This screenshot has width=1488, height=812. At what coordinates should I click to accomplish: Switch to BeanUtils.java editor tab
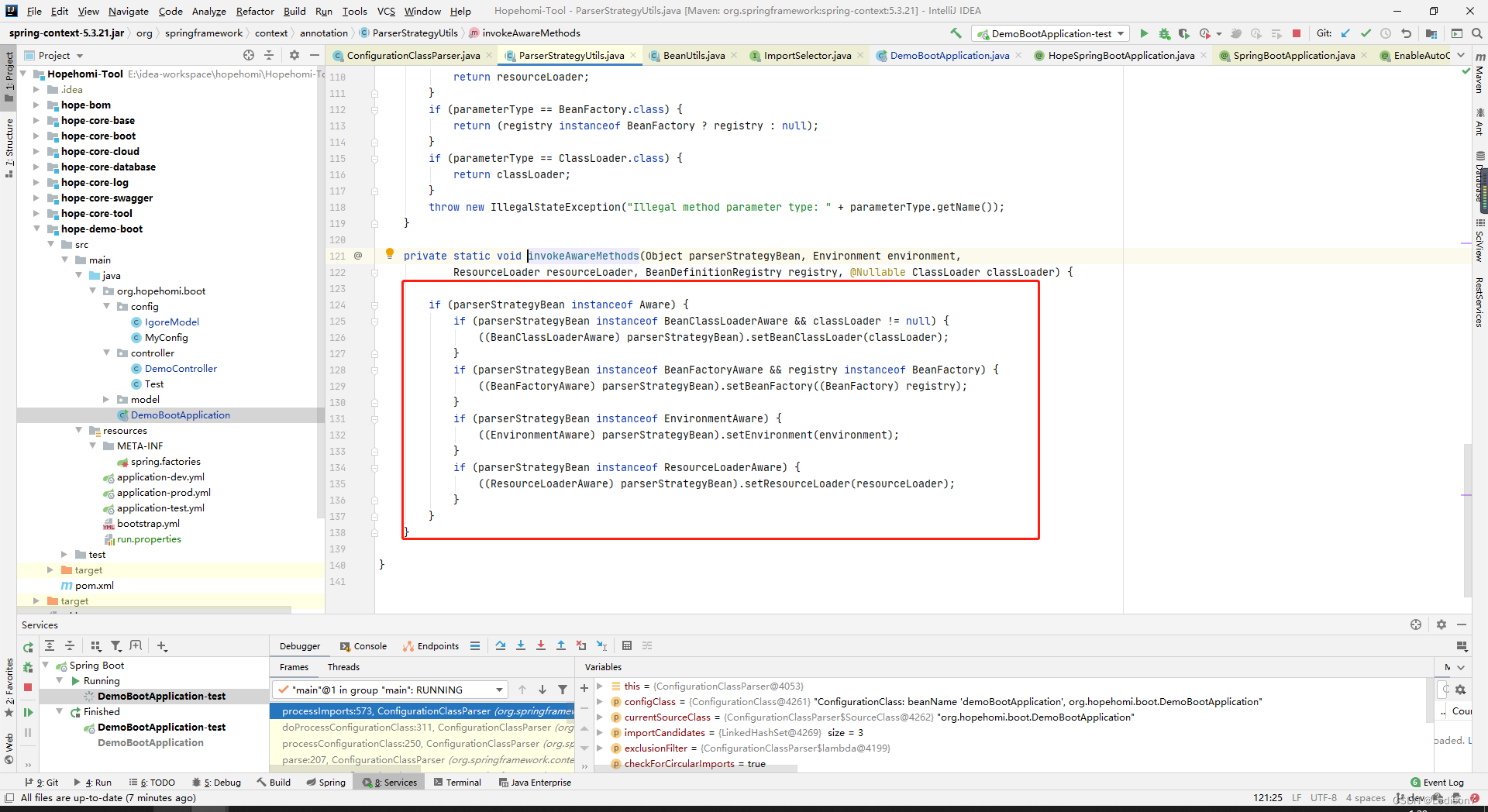click(x=687, y=55)
